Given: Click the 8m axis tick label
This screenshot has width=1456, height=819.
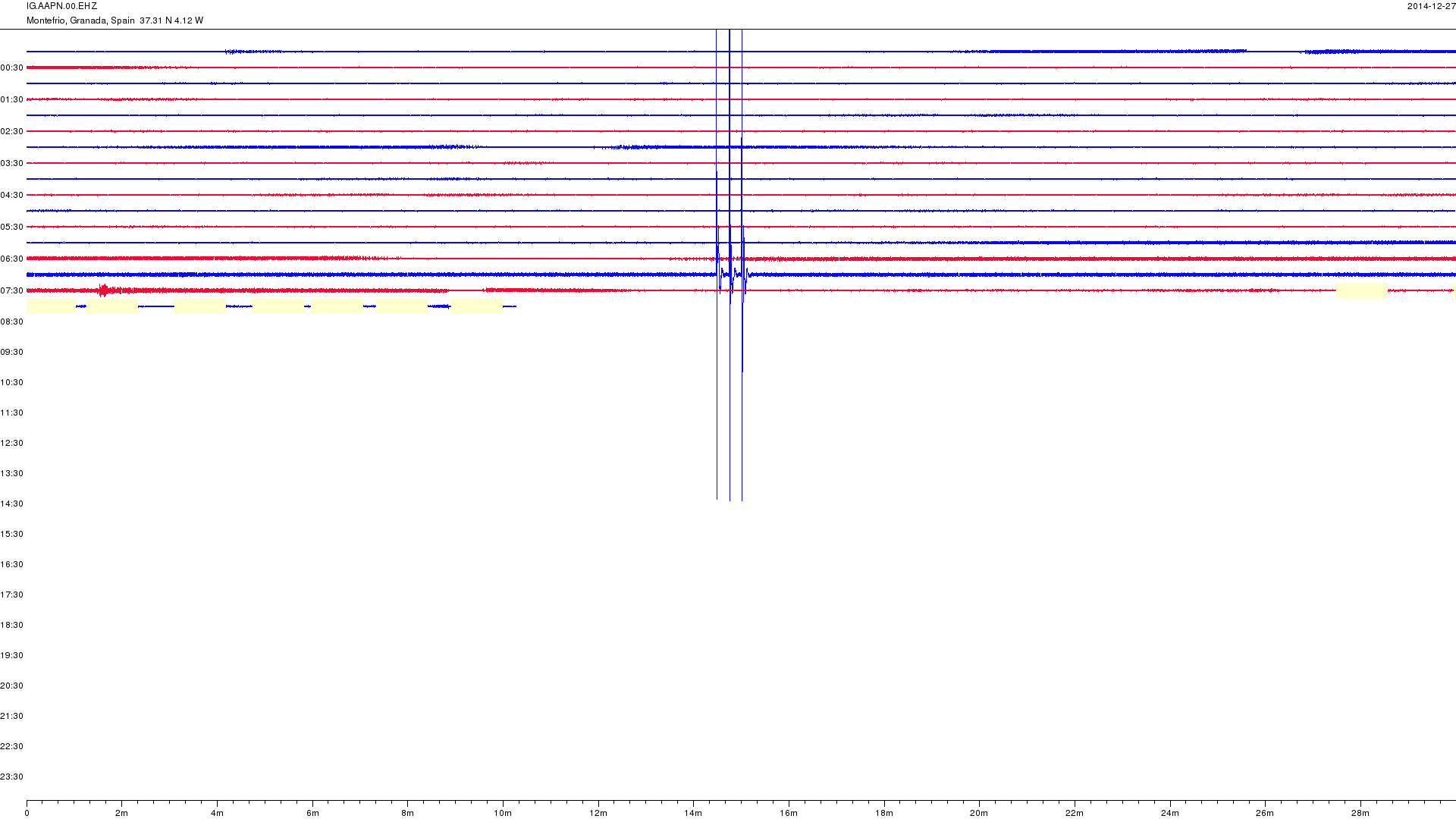Looking at the screenshot, I should pos(407,813).
